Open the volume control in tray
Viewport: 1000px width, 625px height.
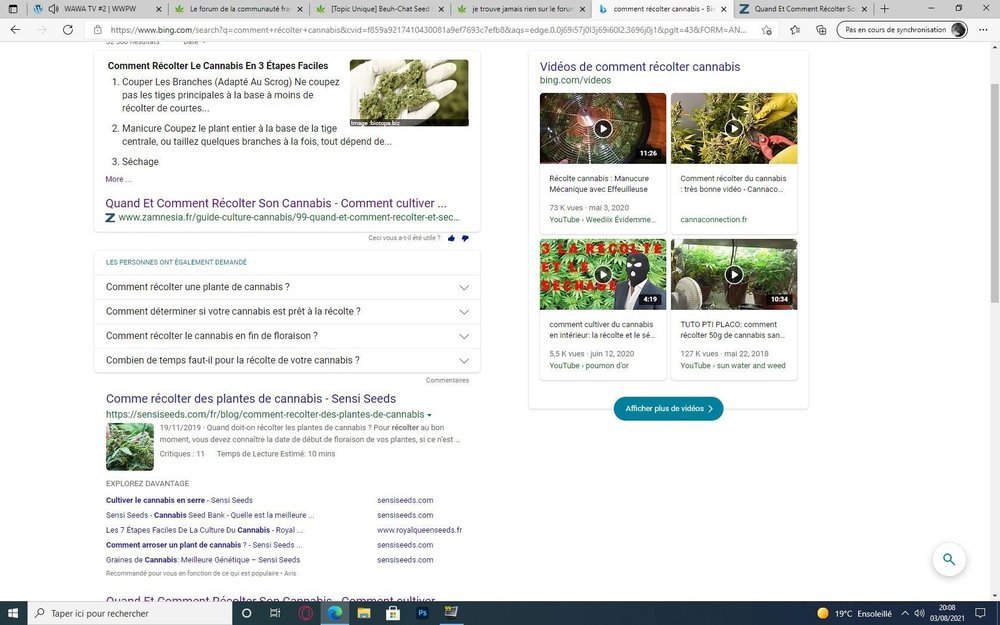[919, 614]
